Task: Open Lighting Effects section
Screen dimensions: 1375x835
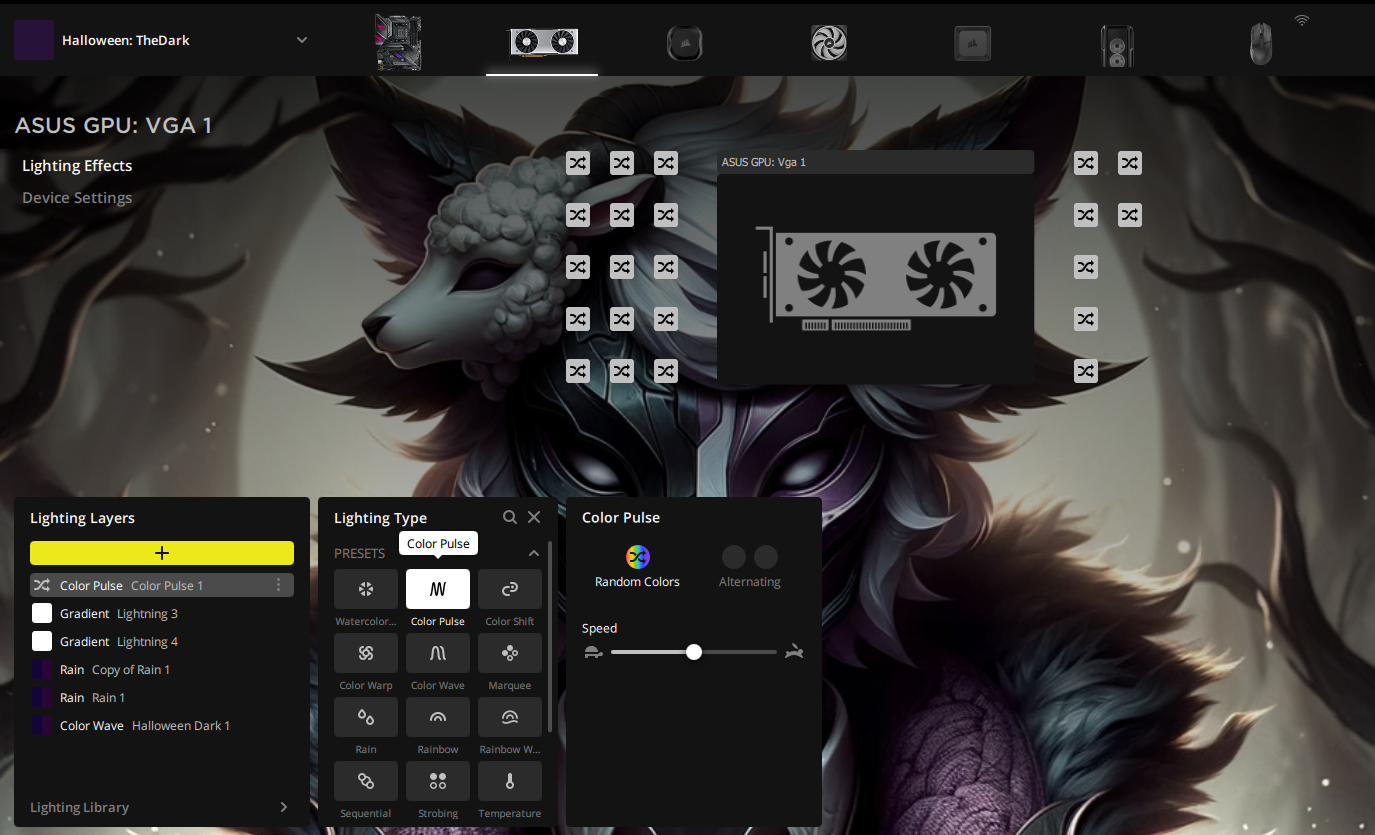Action: pyautogui.click(x=77, y=166)
